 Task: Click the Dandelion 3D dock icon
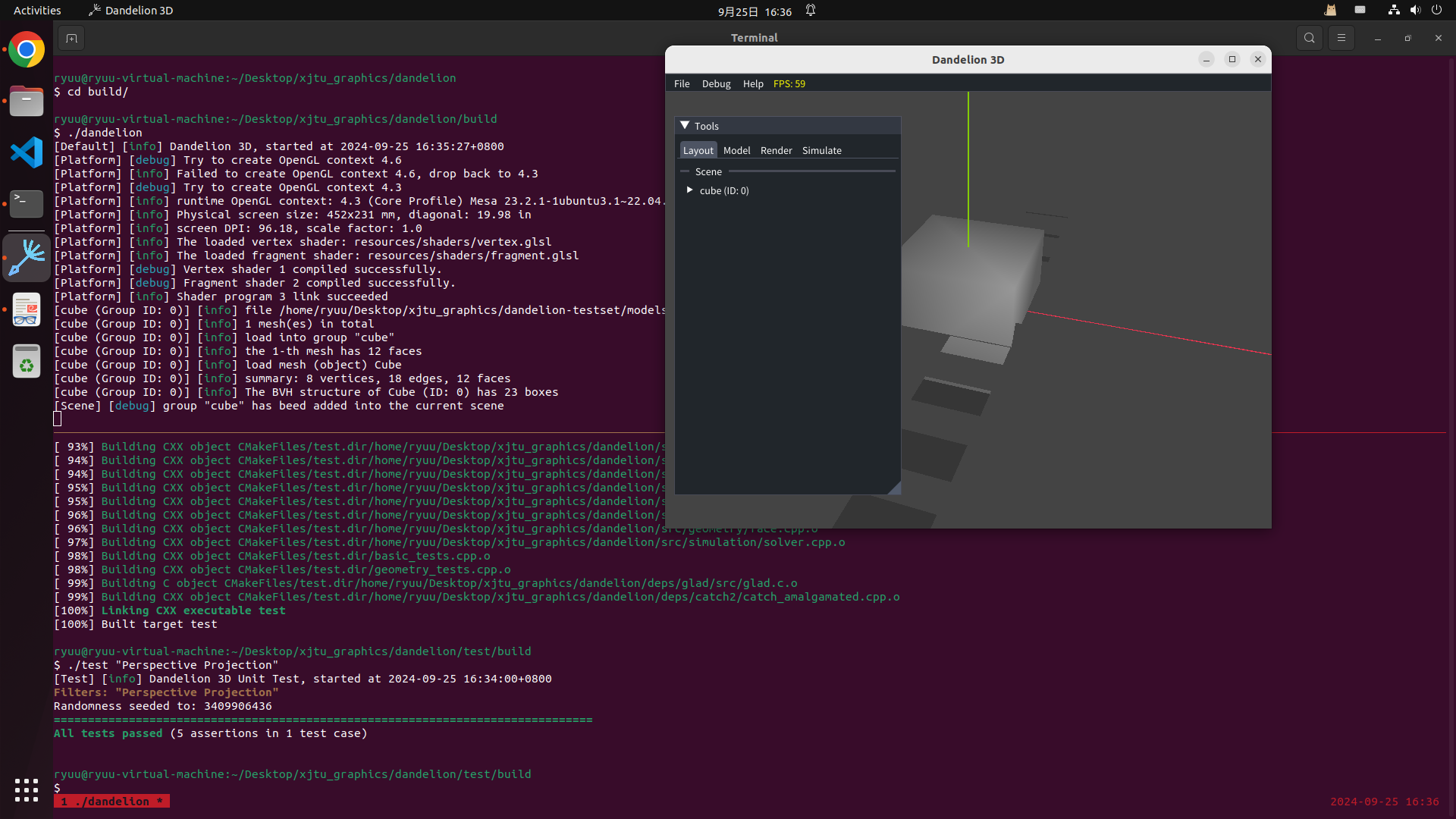point(27,258)
